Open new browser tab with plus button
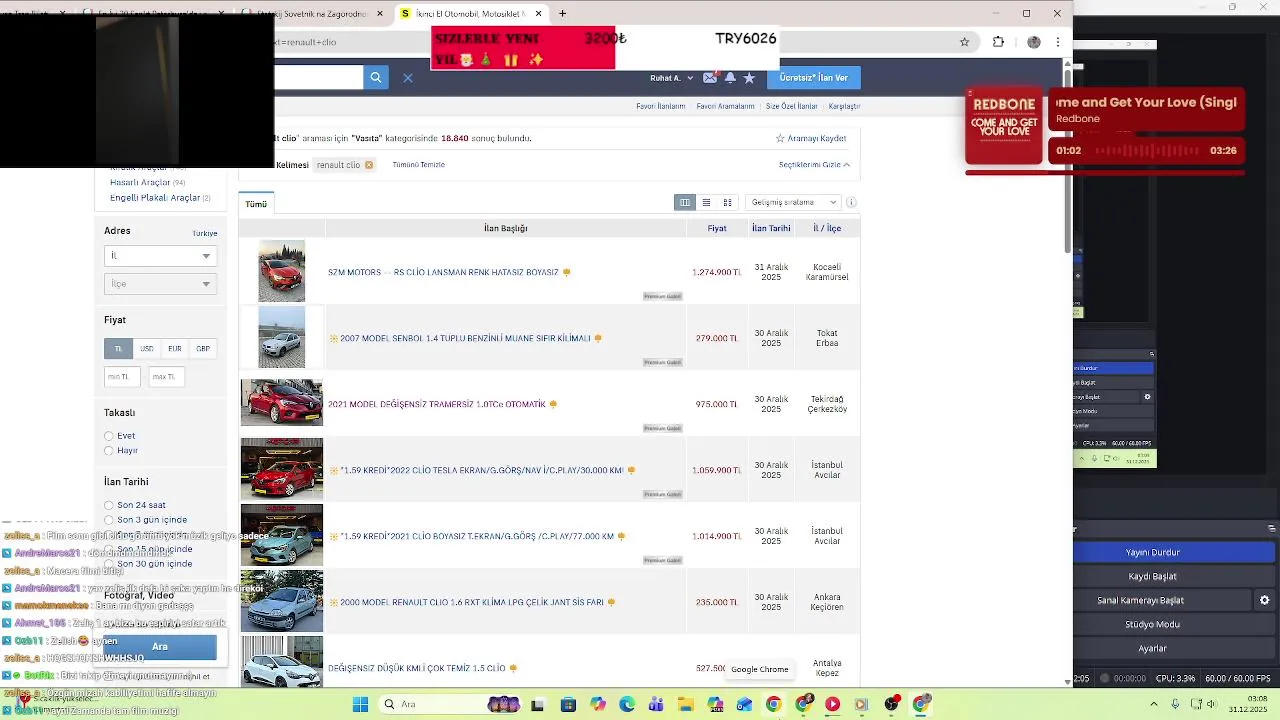Screen dimensions: 1280x720 [x=562, y=14]
